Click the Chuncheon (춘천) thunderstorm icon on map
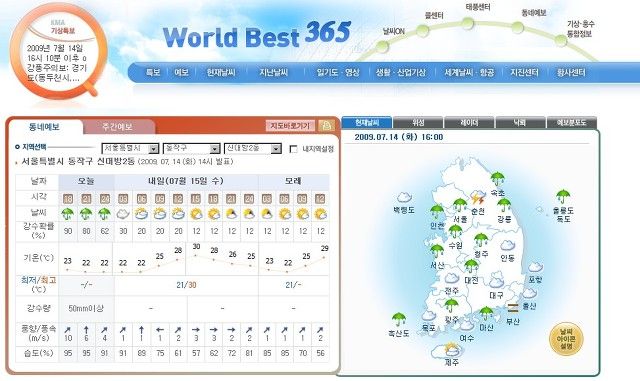 [477, 198]
